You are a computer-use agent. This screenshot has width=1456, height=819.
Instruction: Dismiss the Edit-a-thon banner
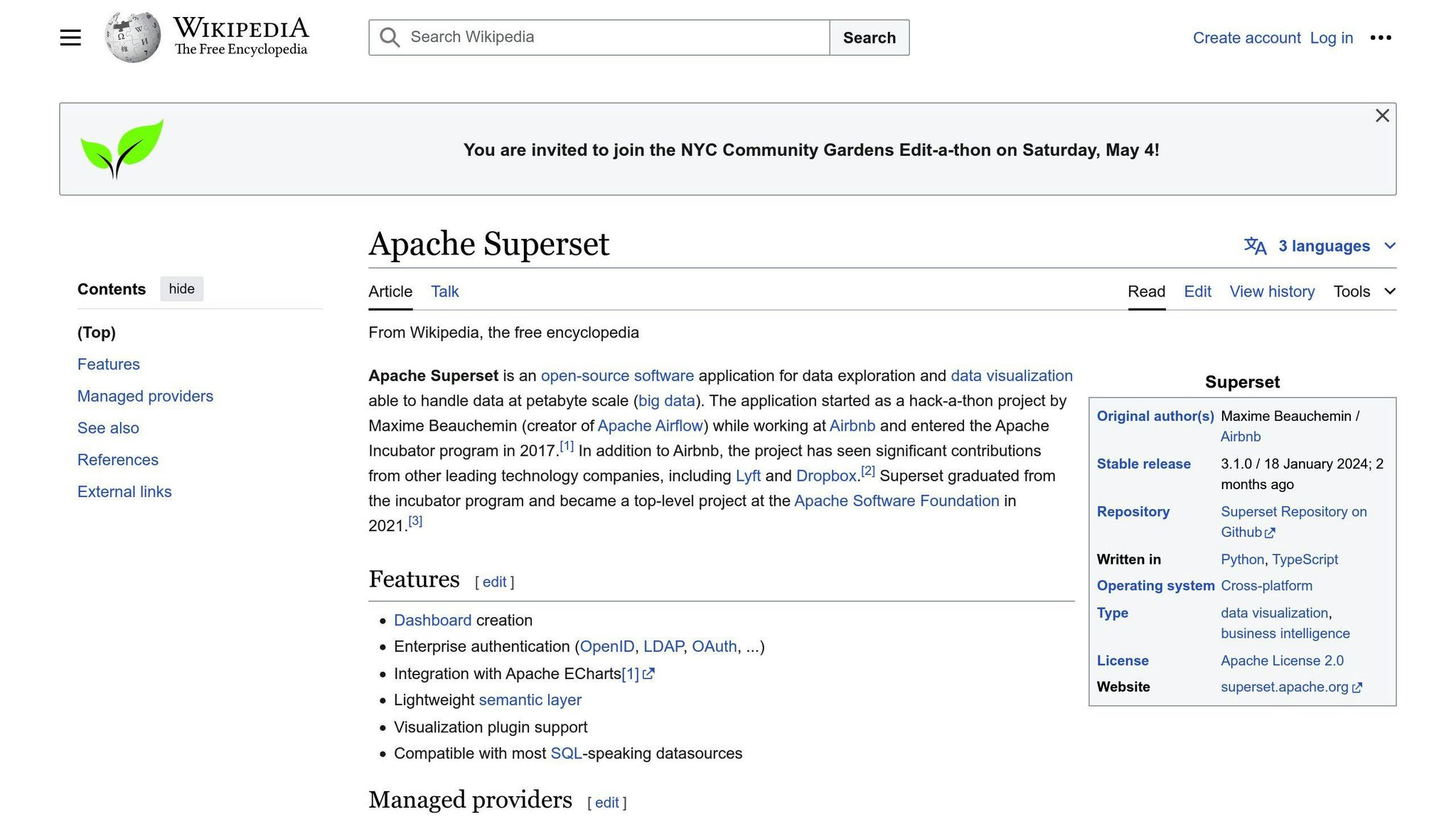click(1381, 115)
